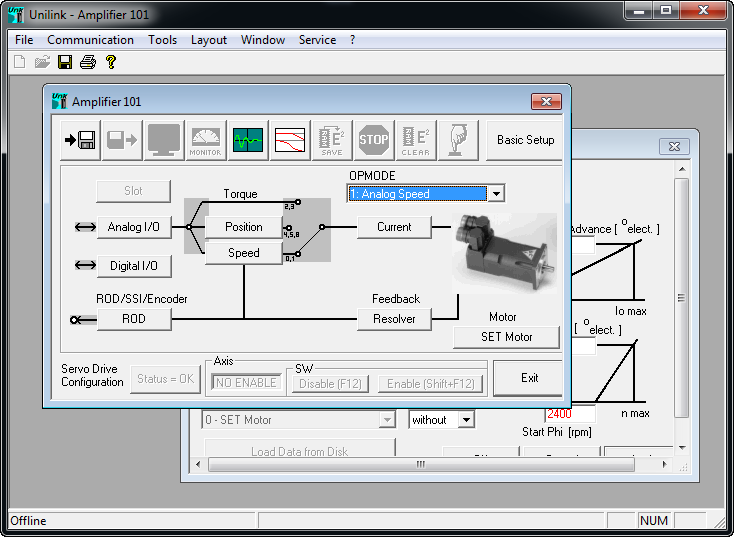Click the Exit button
The image size is (734, 537).
tap(528, 378)
